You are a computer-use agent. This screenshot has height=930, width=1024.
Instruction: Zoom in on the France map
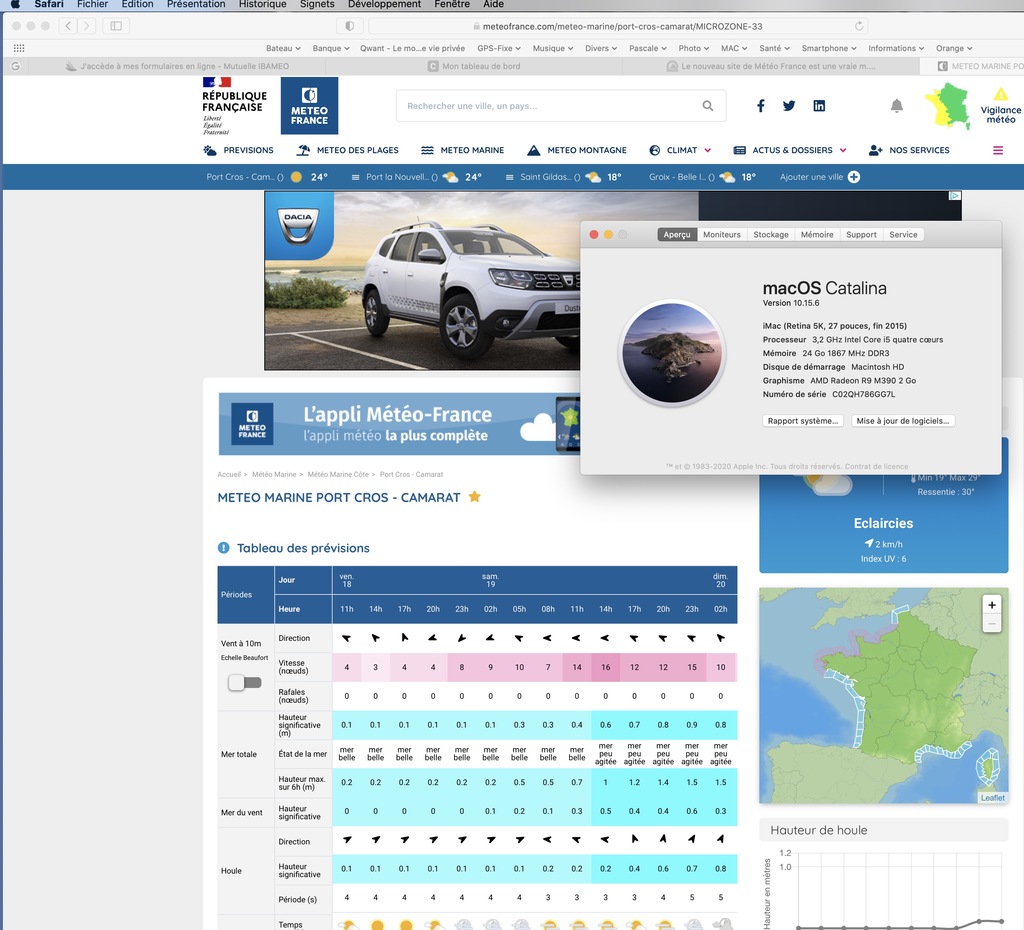point(992,605)
